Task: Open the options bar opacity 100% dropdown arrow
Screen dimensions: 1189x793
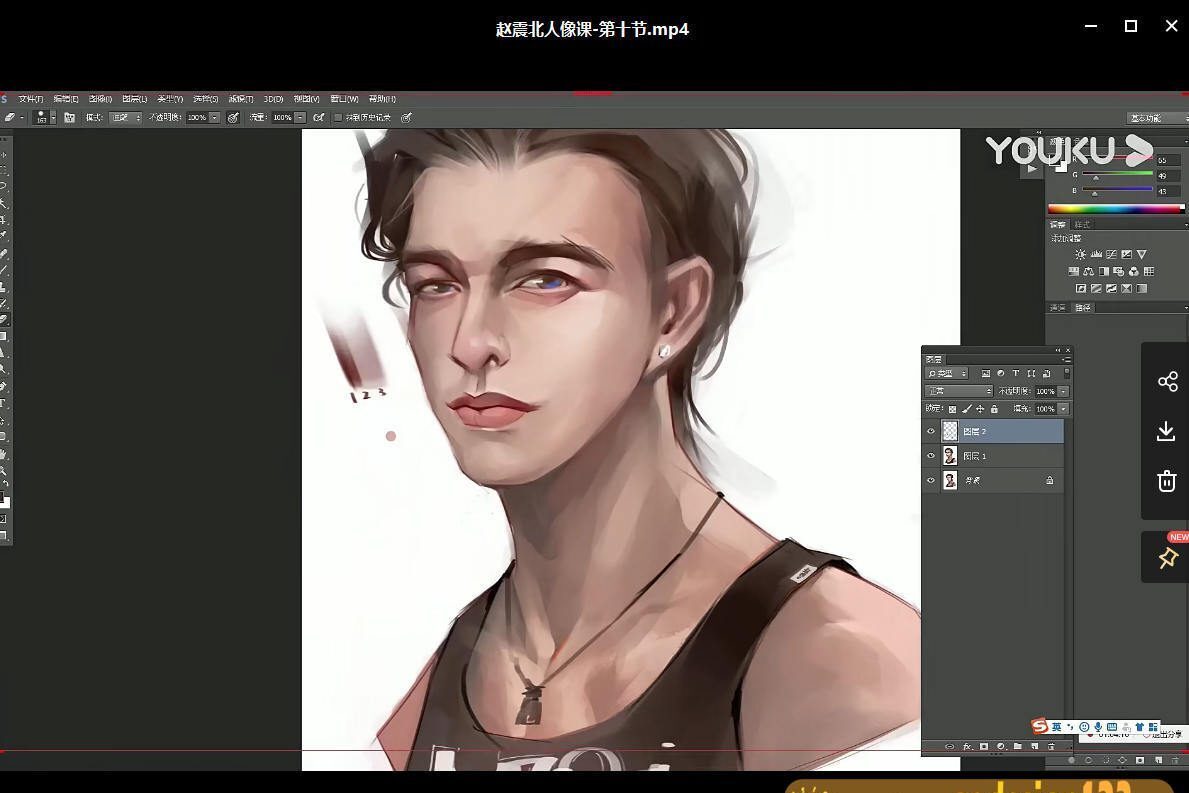Action: click(x=214, y=118)
